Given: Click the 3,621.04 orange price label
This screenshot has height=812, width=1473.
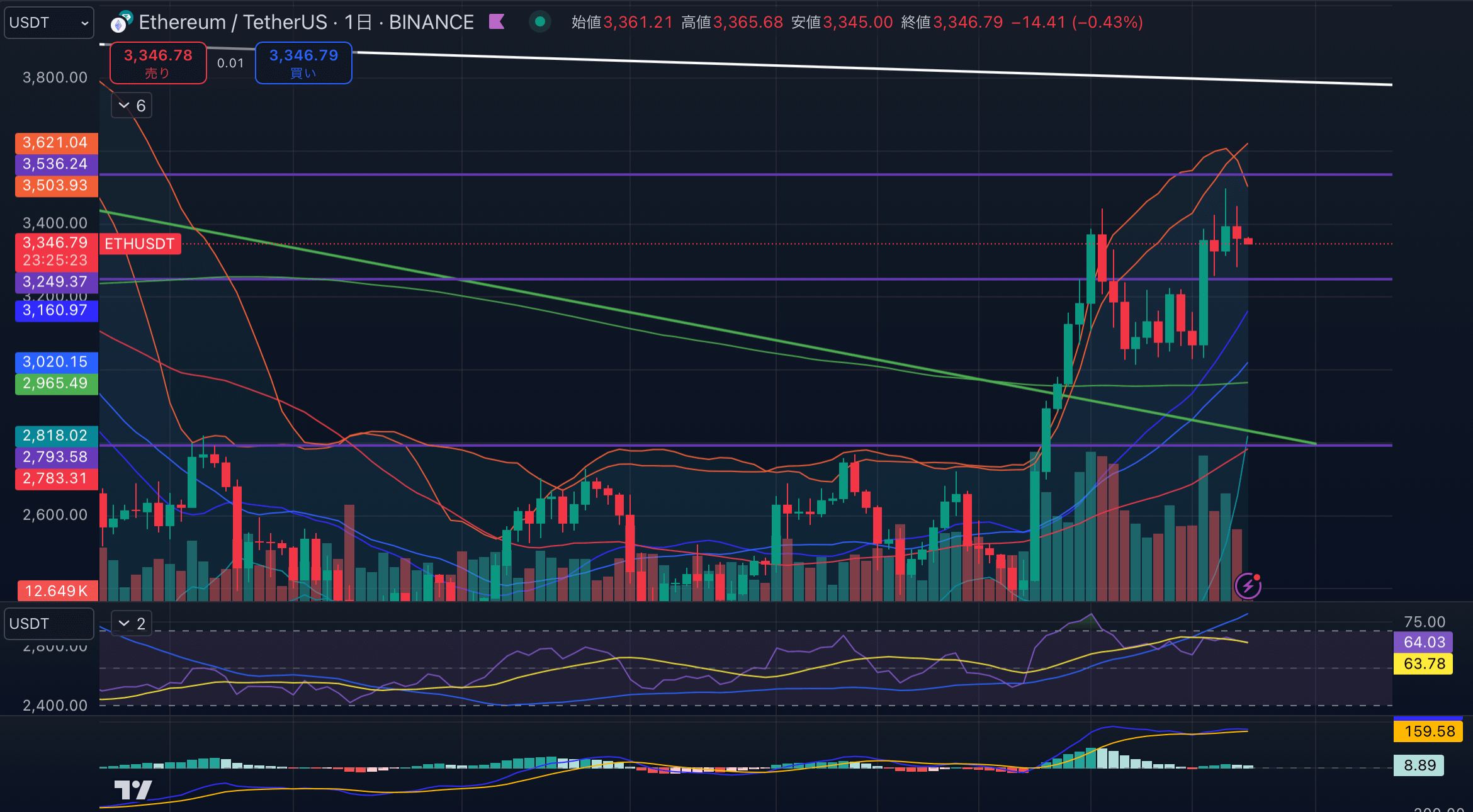Looking at the screenshot, I should tap(56, 143).
